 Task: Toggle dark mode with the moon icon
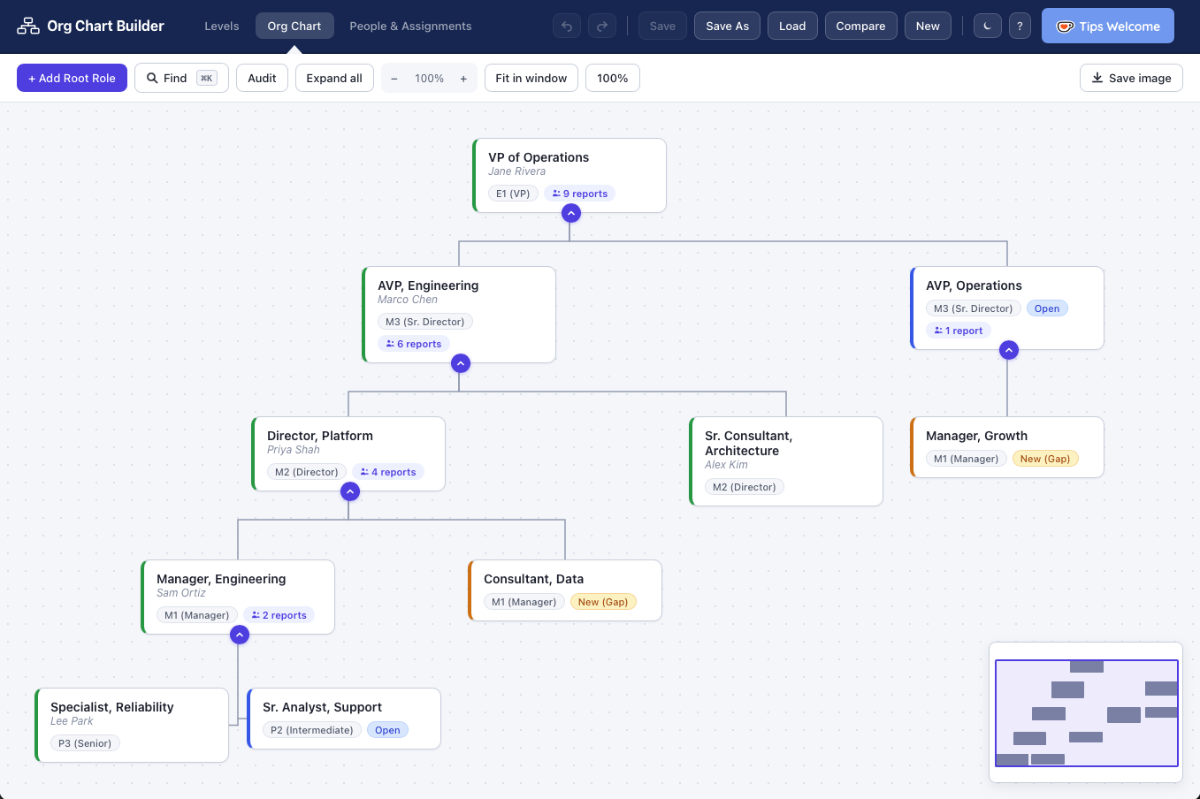(x=987, y=25)
